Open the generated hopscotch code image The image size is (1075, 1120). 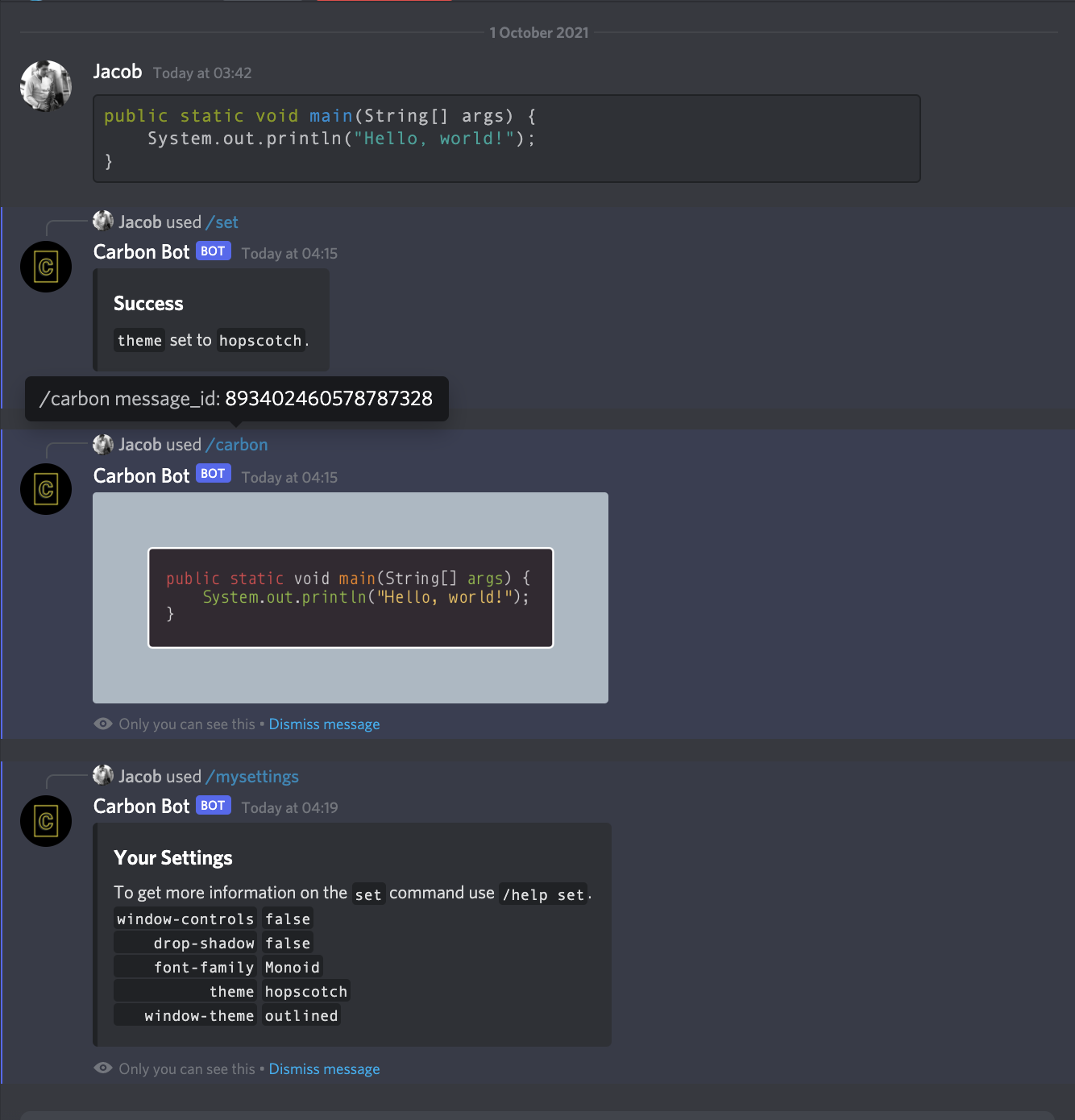(351, 598)
